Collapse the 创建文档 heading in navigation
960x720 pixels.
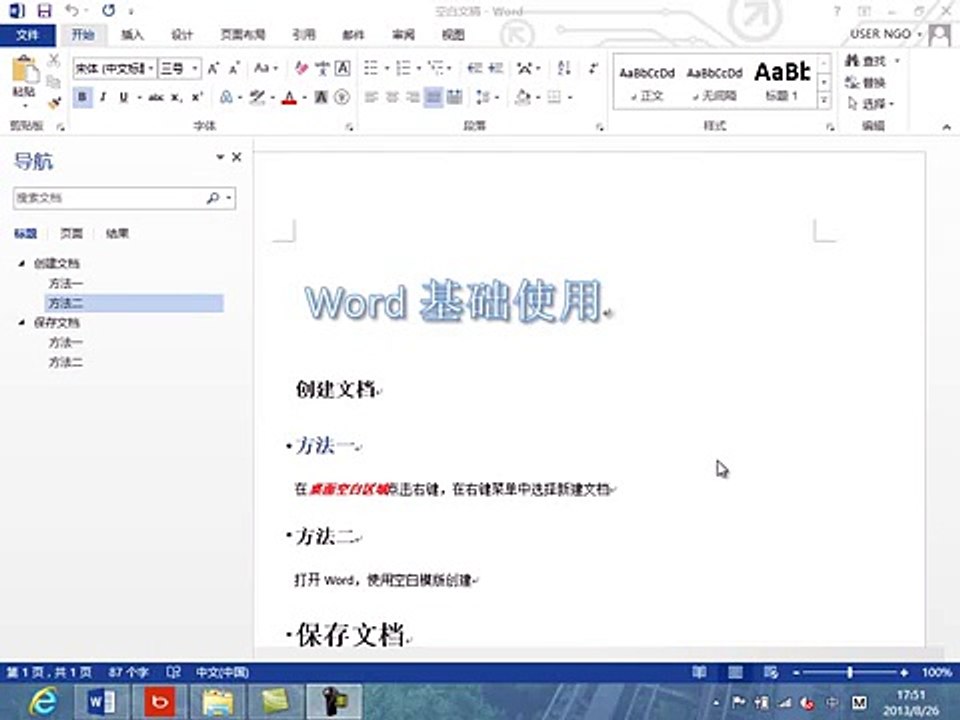[x=22, y=263]
